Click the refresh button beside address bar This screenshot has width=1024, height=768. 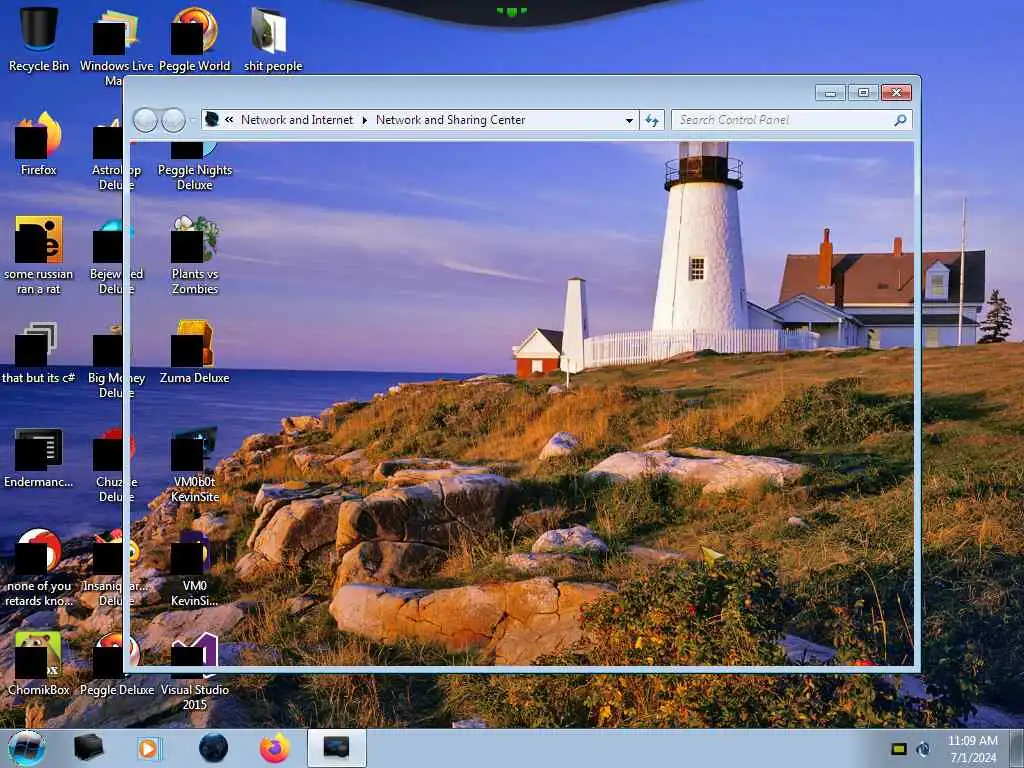(x=652, y=120)
